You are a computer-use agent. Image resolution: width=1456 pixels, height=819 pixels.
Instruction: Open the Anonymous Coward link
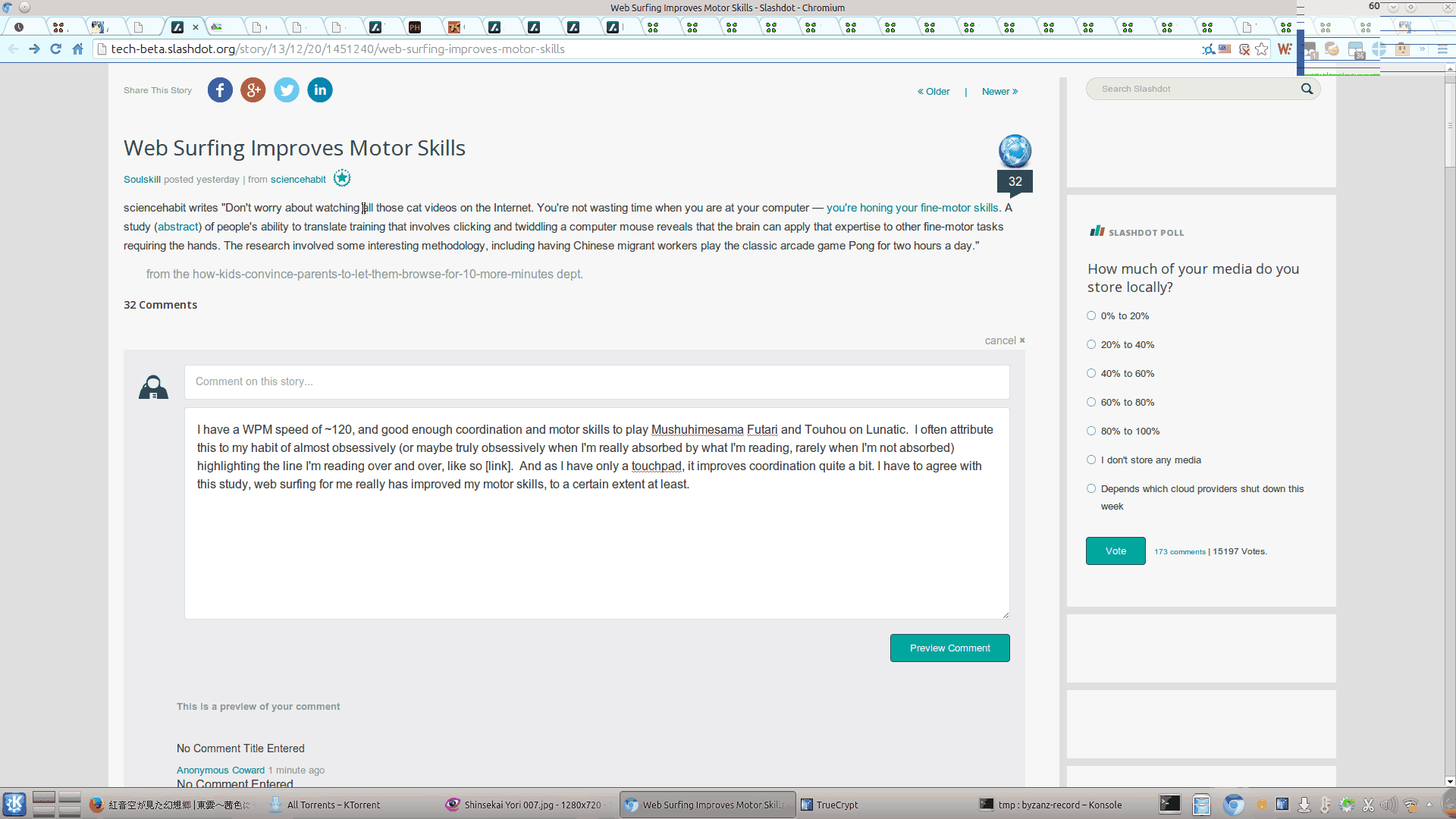[221, 770]
